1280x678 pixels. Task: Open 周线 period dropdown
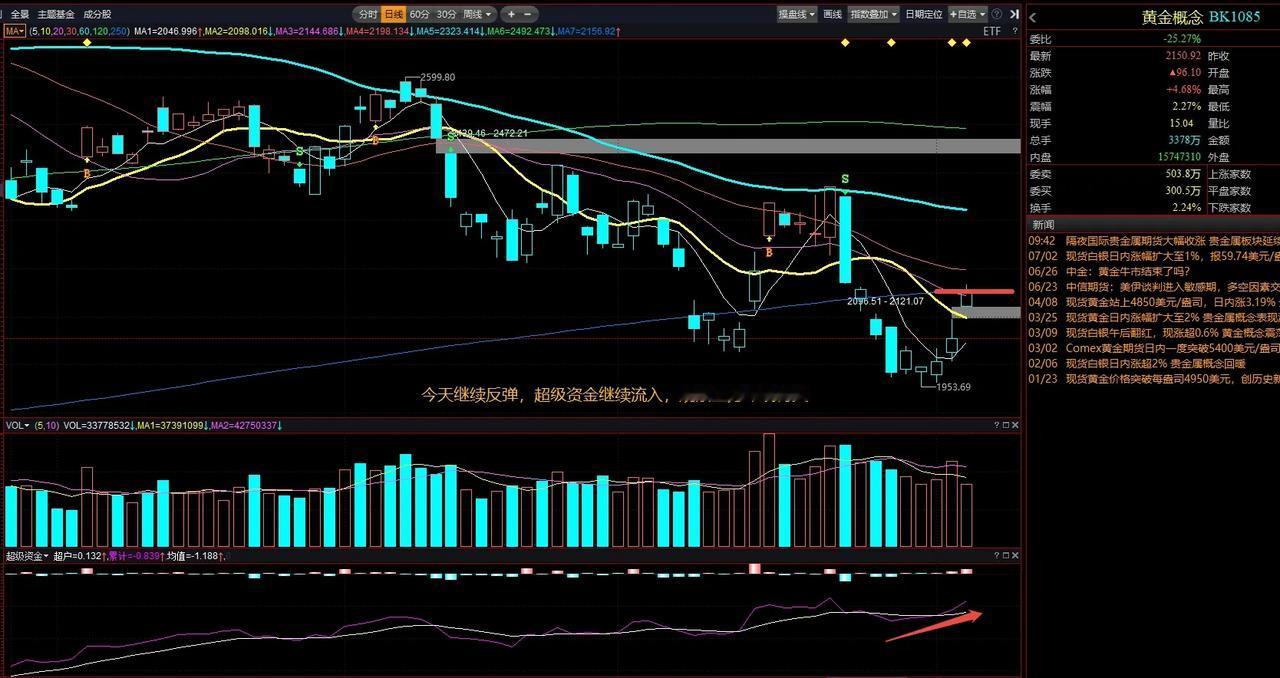coord(476,14)
